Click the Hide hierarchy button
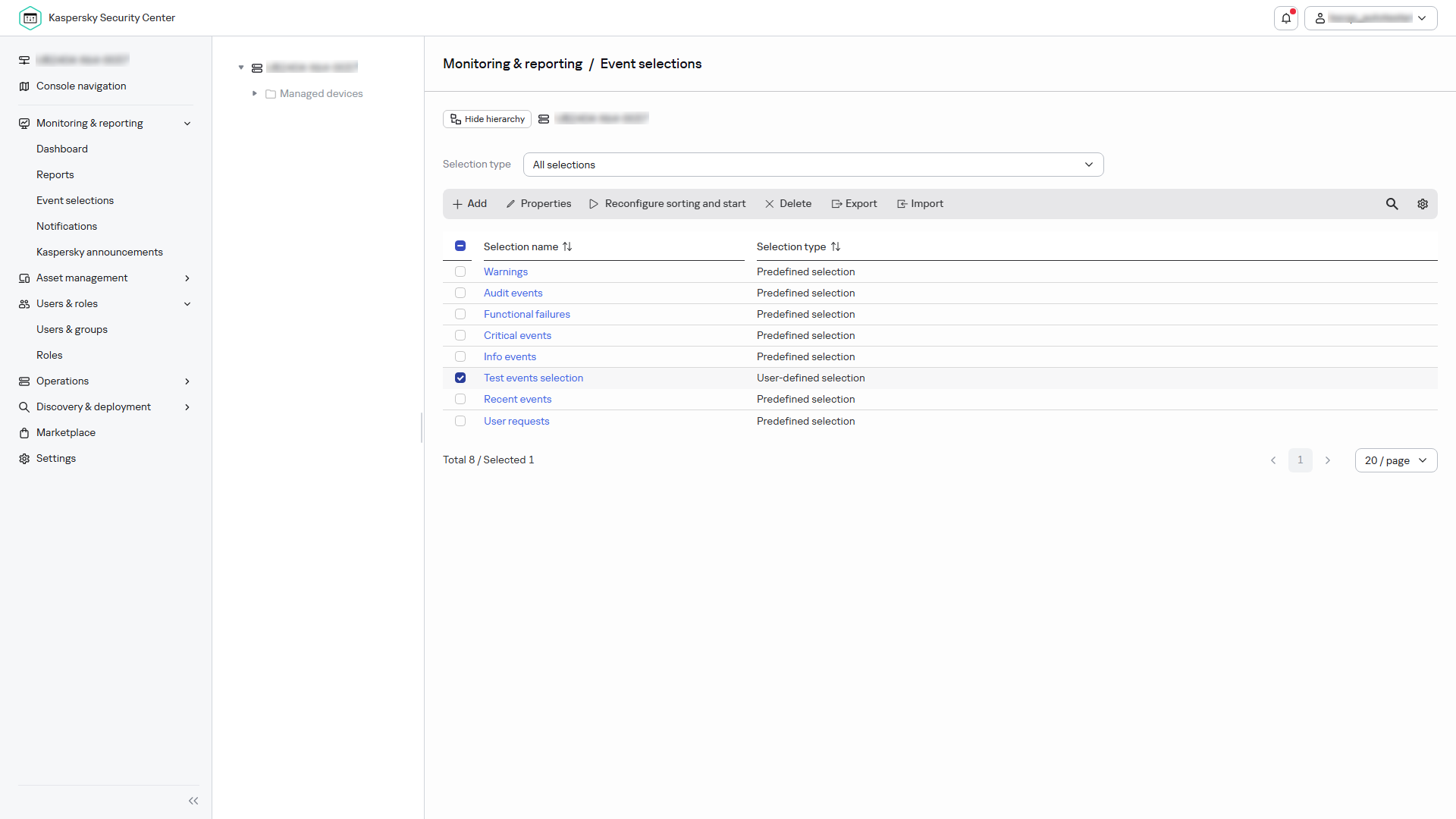Image resolution: width=1456 pixels, height=819 pixels. tap(487, 119)
